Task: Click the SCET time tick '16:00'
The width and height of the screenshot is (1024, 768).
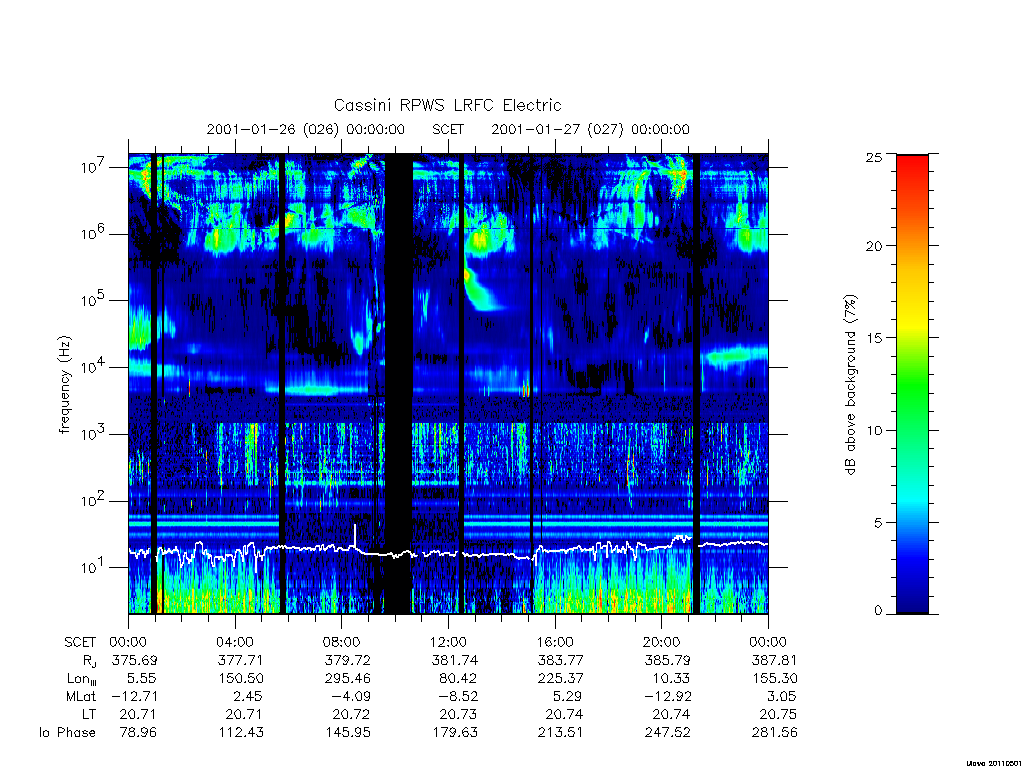Action: tap(555, 642)
